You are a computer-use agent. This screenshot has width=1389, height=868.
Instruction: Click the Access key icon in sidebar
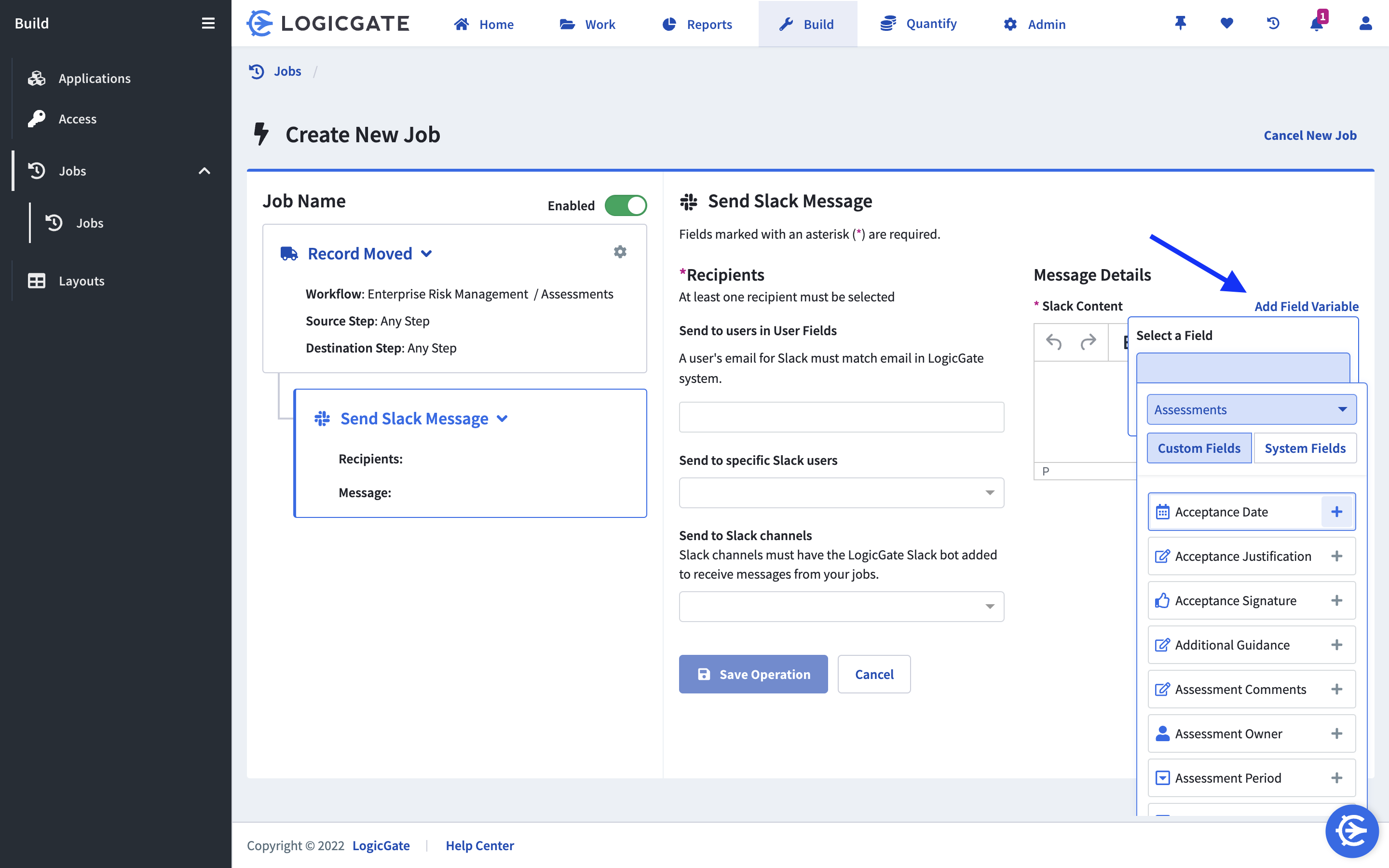(x=37, y=119)
